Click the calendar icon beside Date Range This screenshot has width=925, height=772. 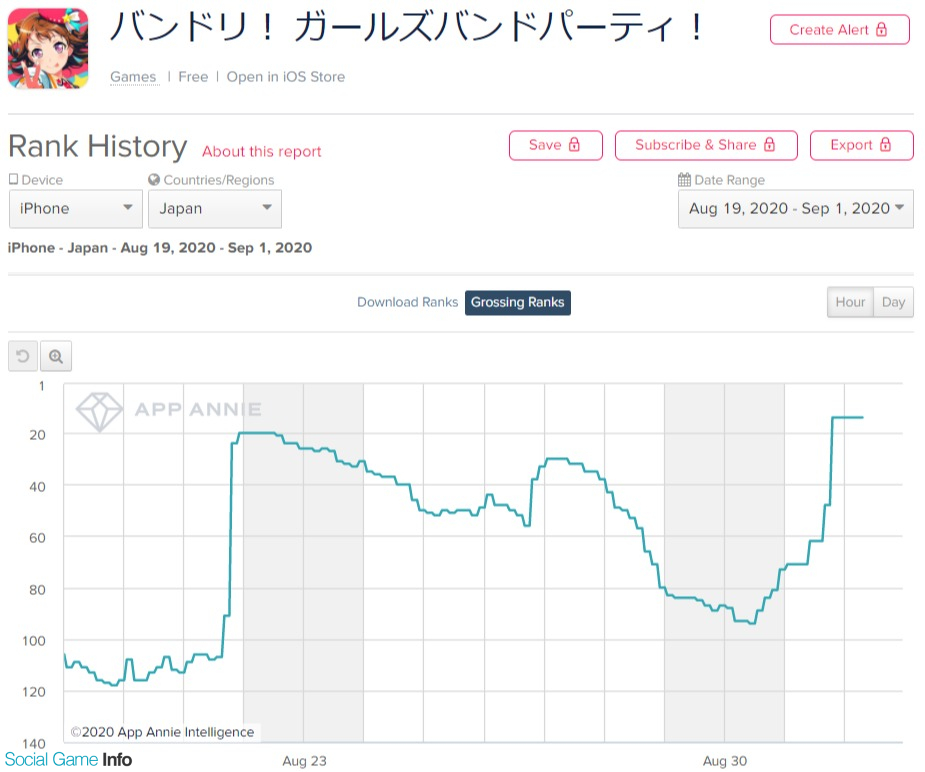(684, 180)
